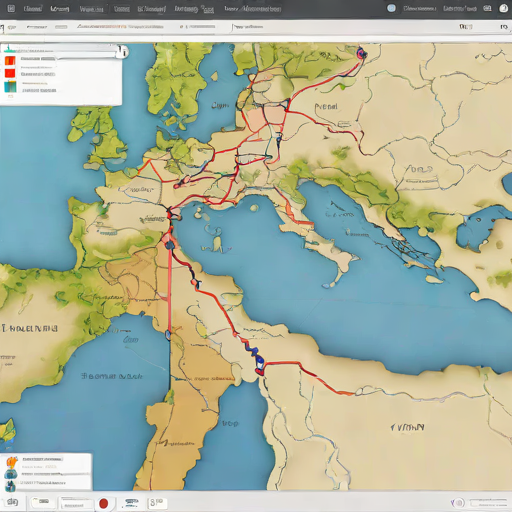Select the blue globe icon in bottom-left panel
Image resolution: width=512 pixels, height=512 pixels.
[x=11, y=474]
